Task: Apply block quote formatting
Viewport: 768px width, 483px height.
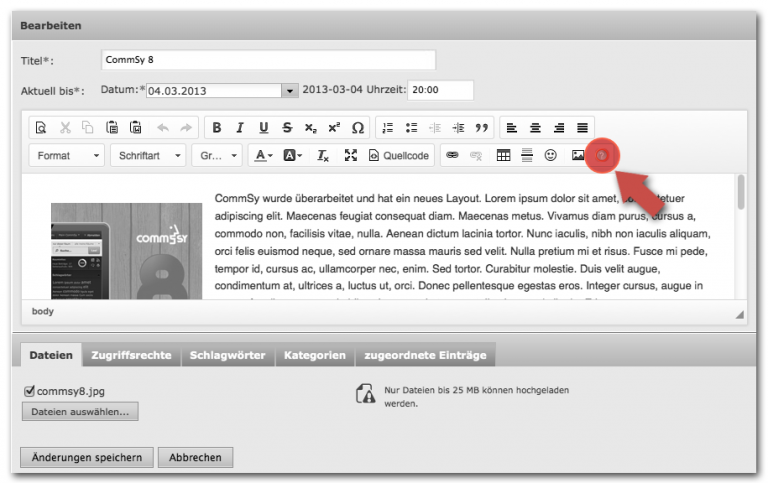Action: (482, 128)
